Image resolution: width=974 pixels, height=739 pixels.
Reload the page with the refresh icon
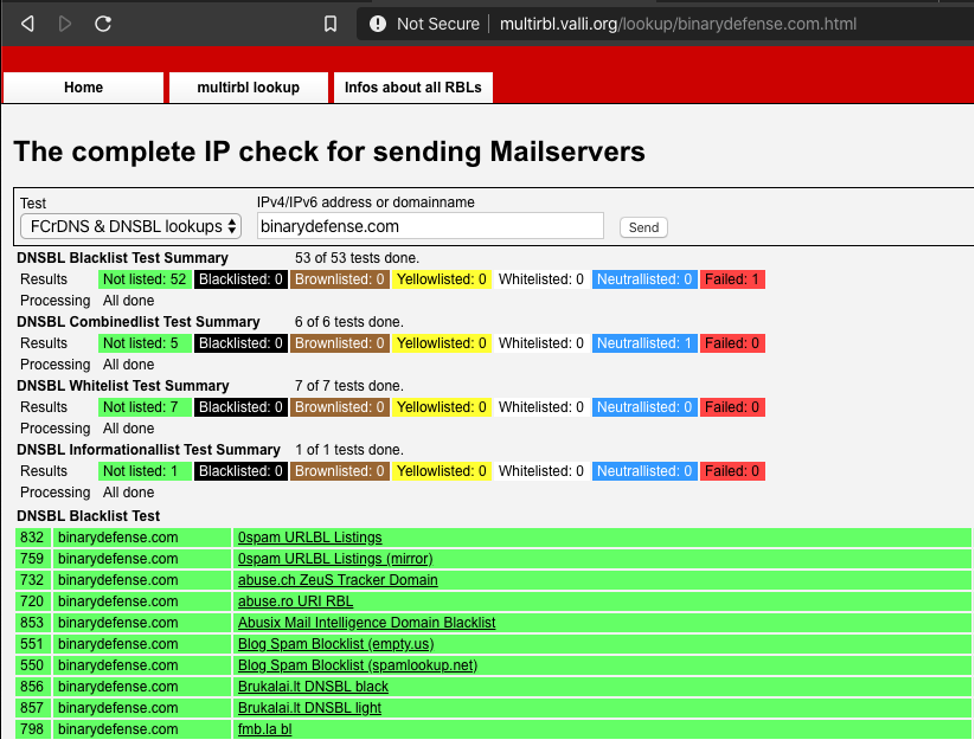point(103,24)
